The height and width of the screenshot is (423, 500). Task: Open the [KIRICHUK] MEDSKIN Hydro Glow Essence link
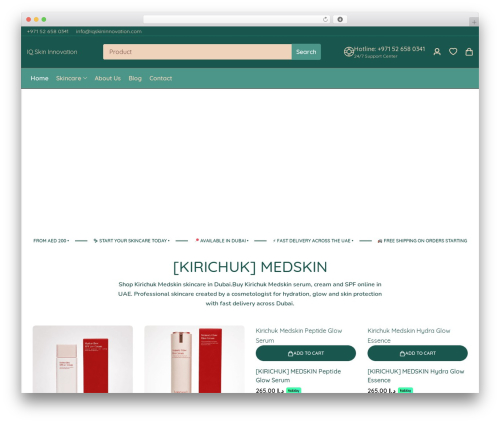[416, 376]
